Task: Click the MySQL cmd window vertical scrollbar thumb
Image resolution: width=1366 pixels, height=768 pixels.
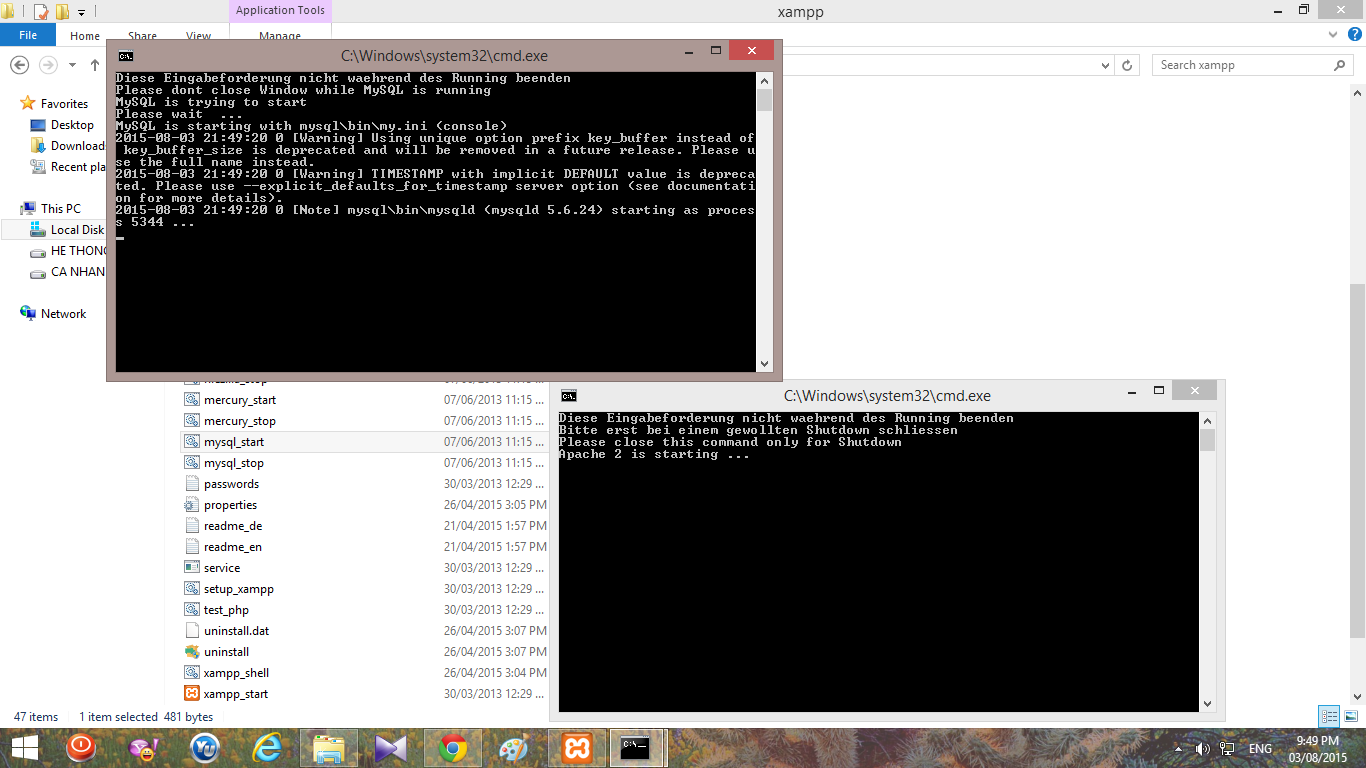Action: click(x=765, y=100)
